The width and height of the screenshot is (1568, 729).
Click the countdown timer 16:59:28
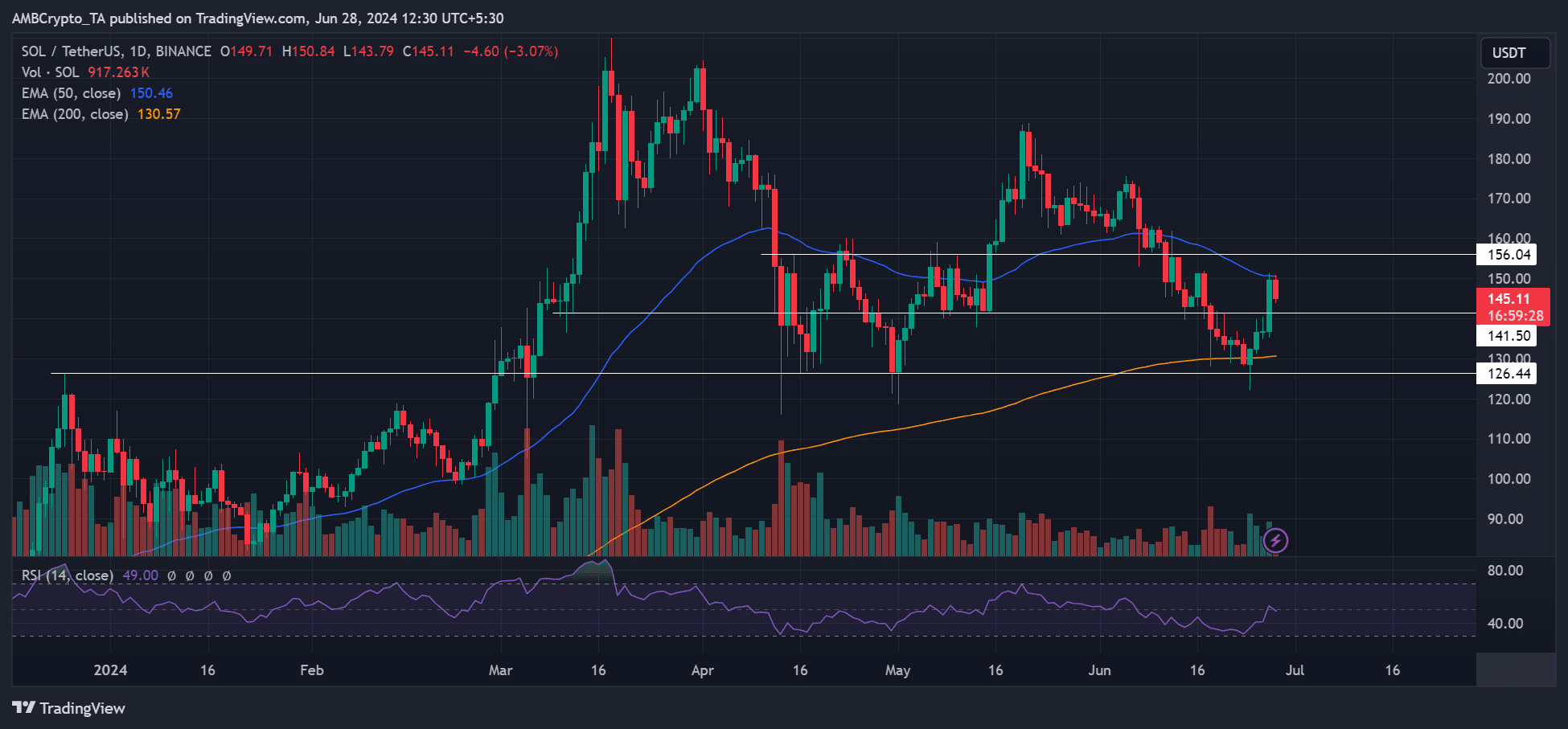click(x=1515, y=316)
